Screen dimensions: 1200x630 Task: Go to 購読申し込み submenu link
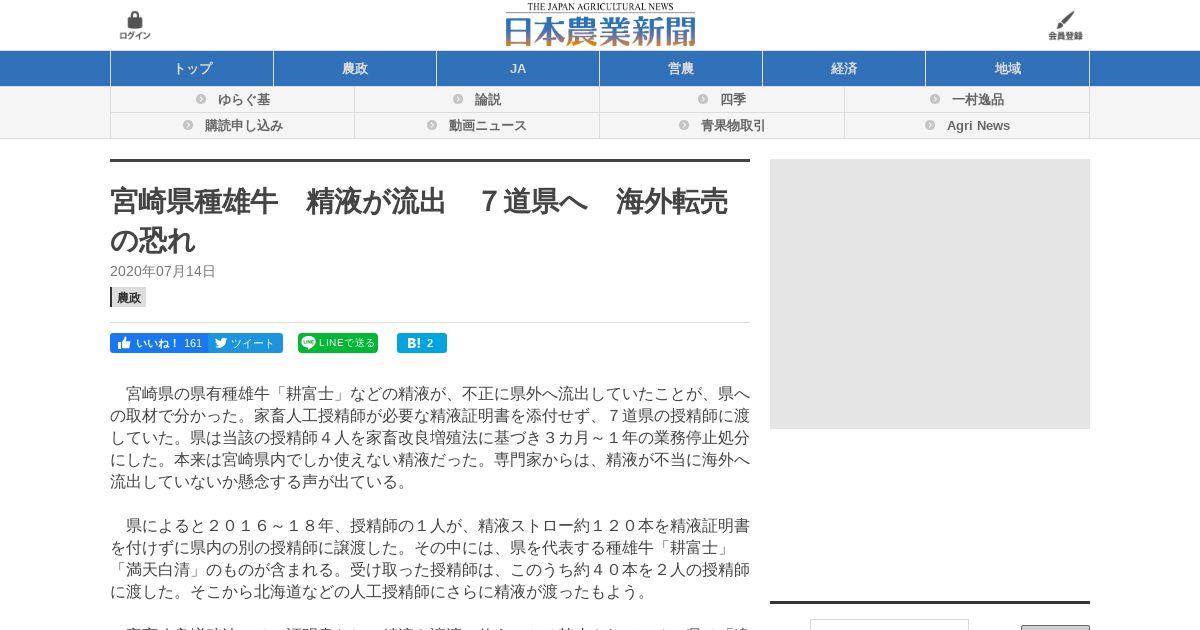coord(232,125)
